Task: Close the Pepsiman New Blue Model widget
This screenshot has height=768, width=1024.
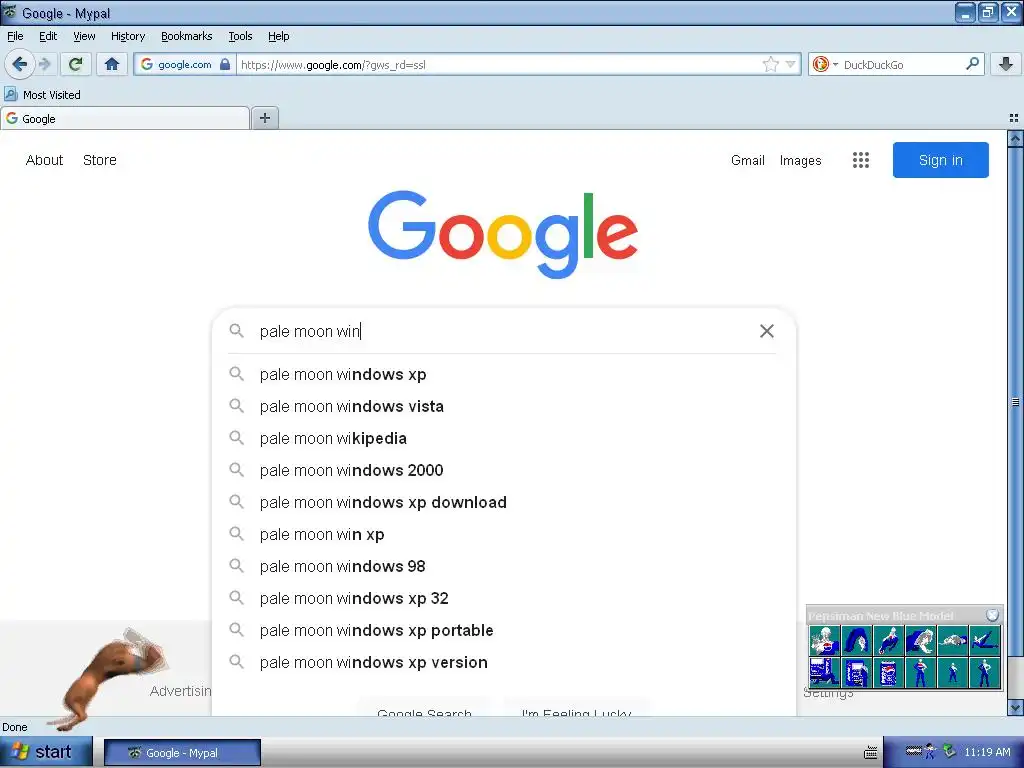Action: (992, 615)
